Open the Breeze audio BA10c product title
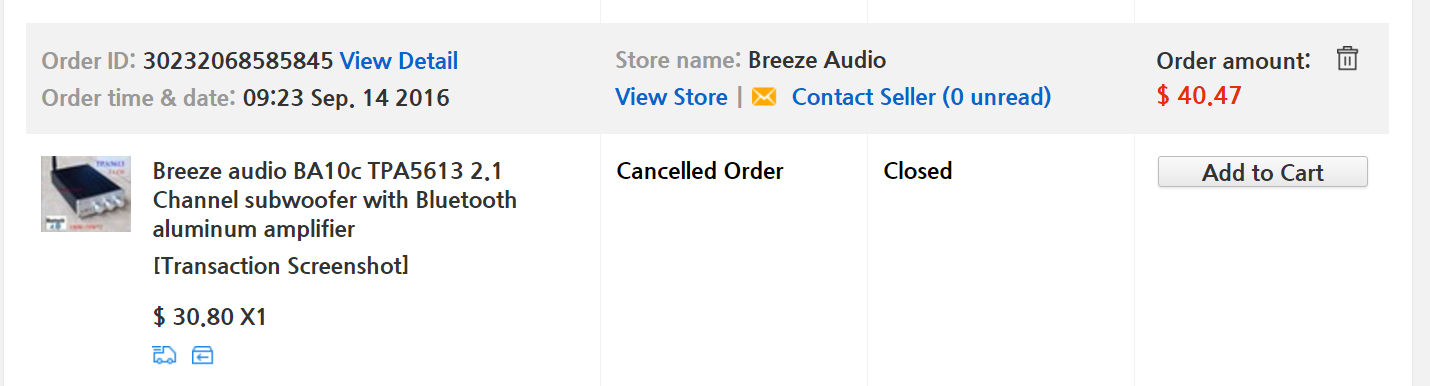 (x=335, y=200)
